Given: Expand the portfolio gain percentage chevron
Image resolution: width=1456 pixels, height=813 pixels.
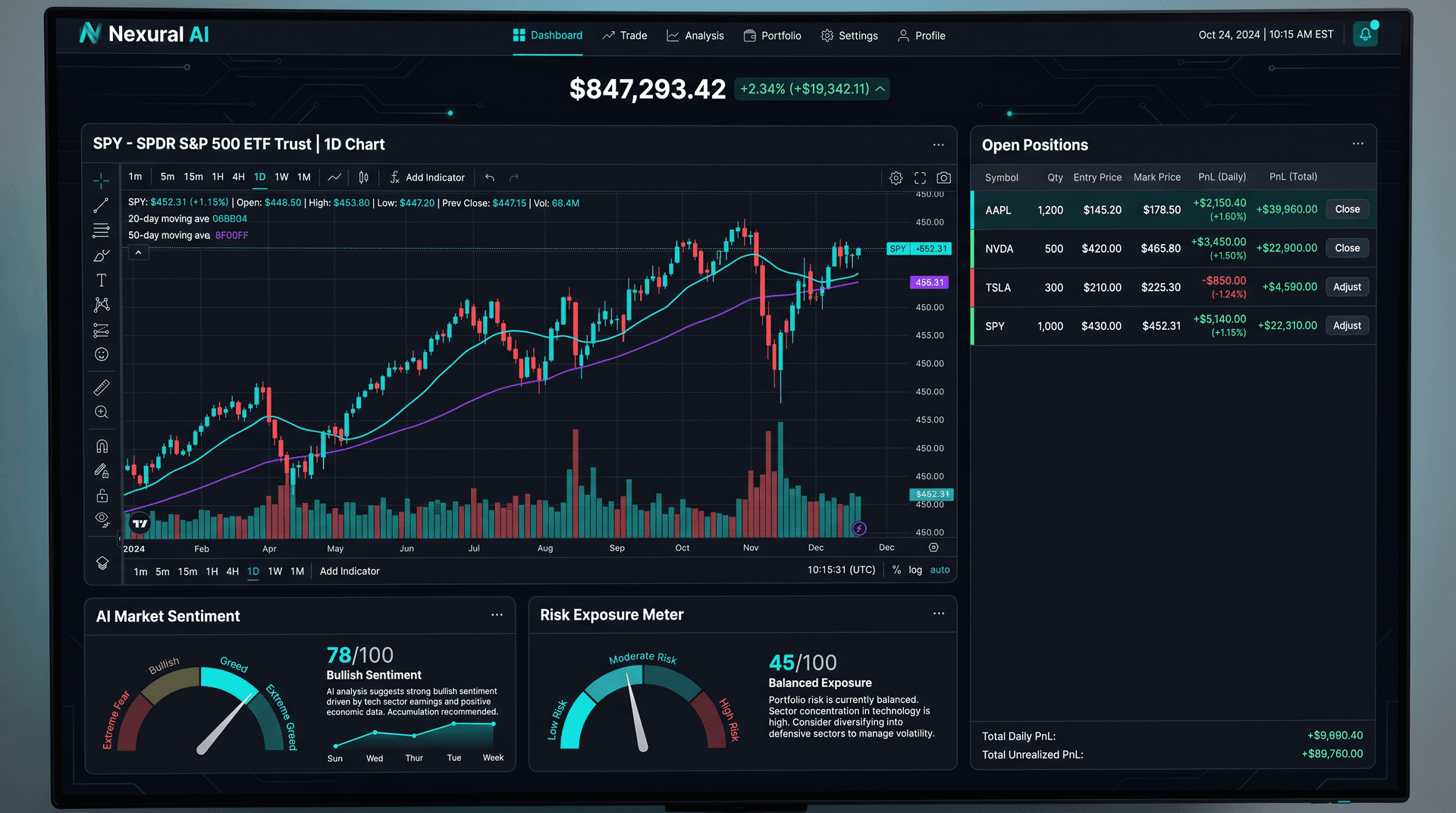Looking at the screenshot, I should coord(880,89).
